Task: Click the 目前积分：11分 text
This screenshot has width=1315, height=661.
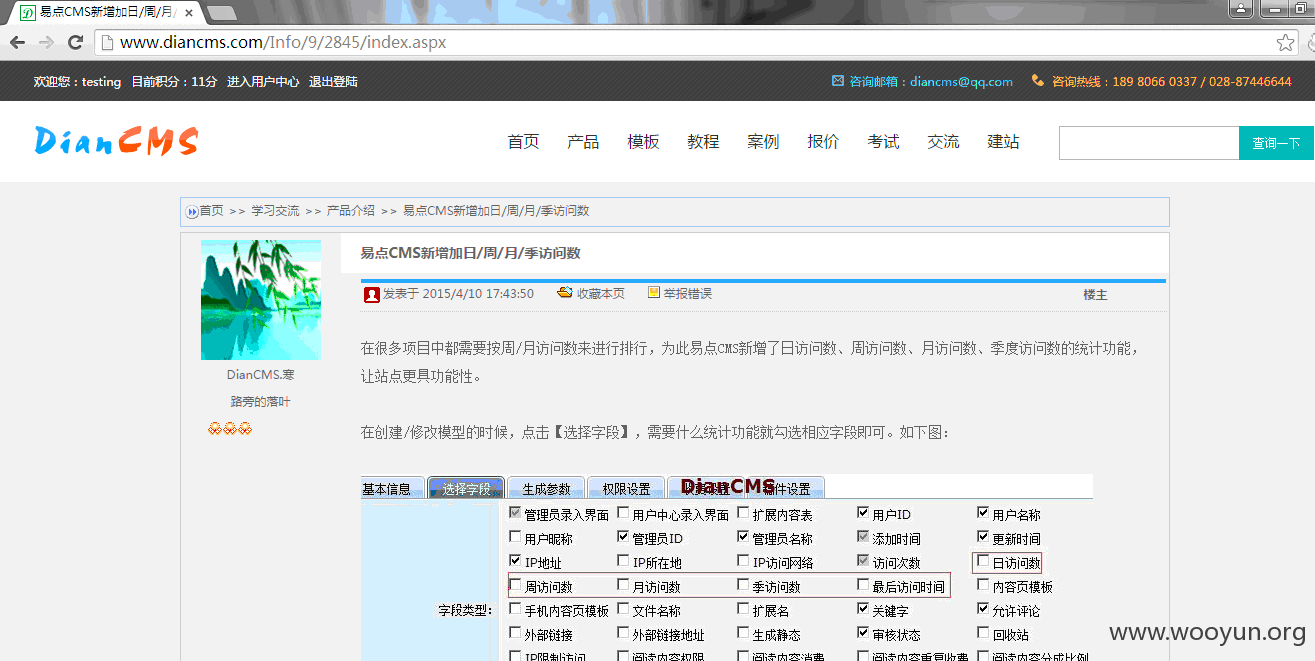Action: [x=174, y=82]
